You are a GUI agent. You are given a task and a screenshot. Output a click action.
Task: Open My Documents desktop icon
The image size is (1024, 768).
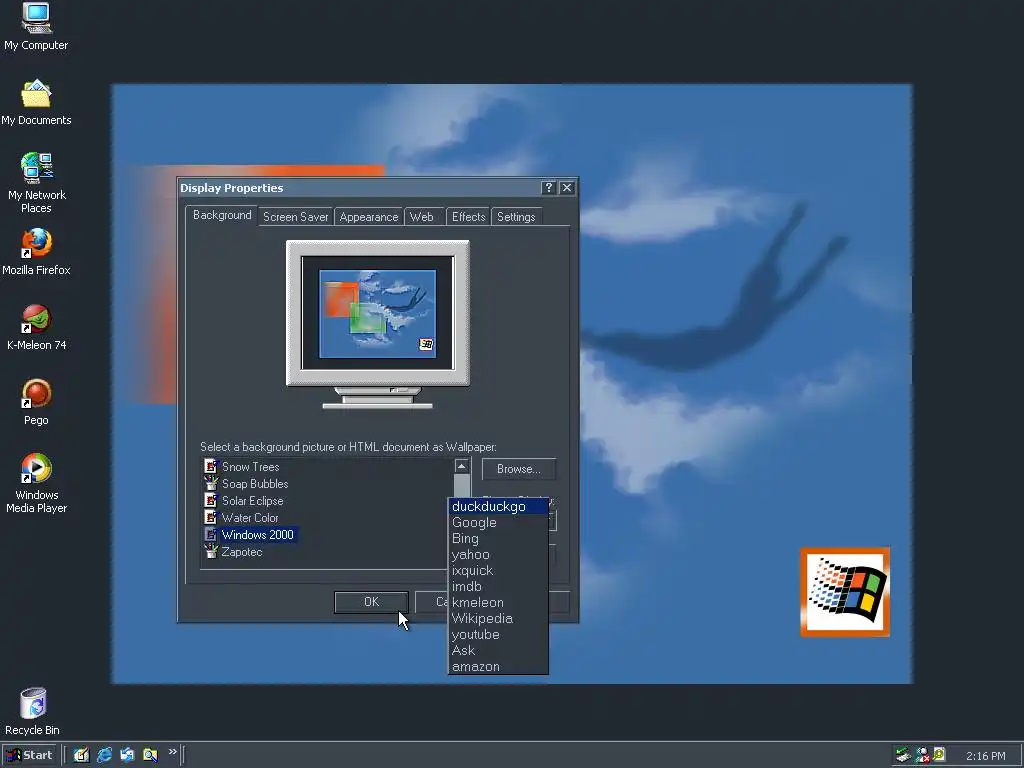(x=36, y=102)
